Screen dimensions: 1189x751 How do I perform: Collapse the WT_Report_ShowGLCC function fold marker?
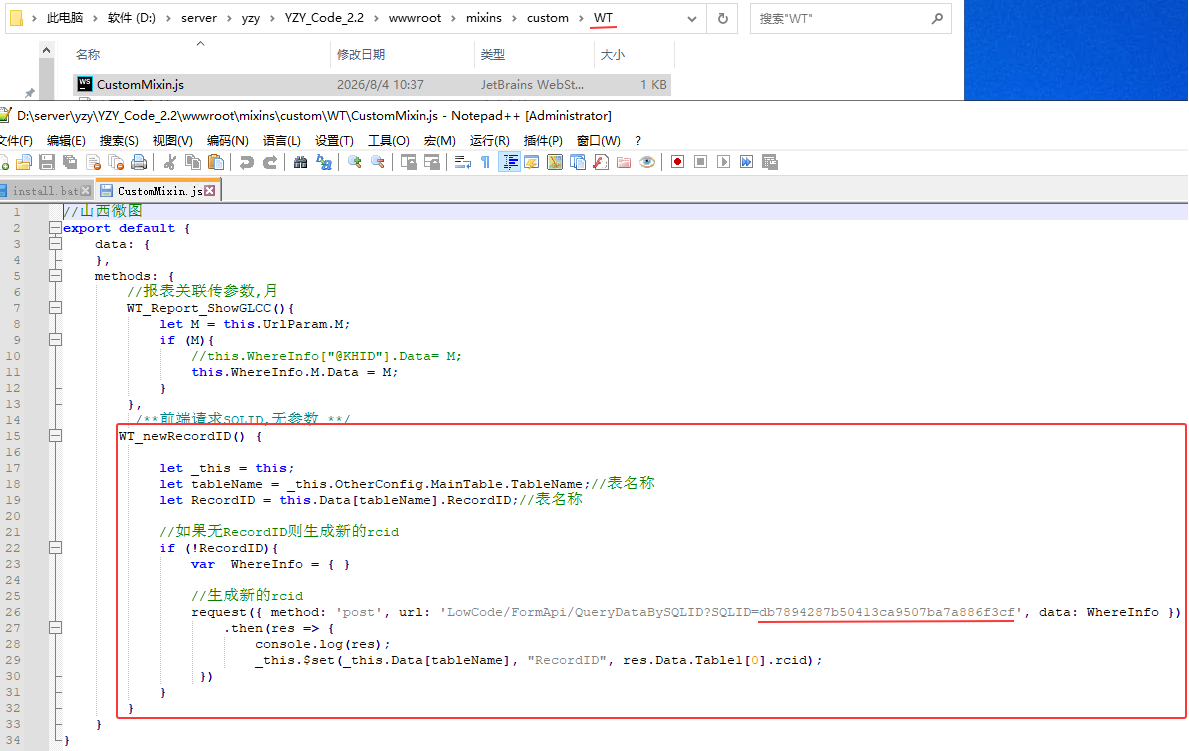(55, 307)
